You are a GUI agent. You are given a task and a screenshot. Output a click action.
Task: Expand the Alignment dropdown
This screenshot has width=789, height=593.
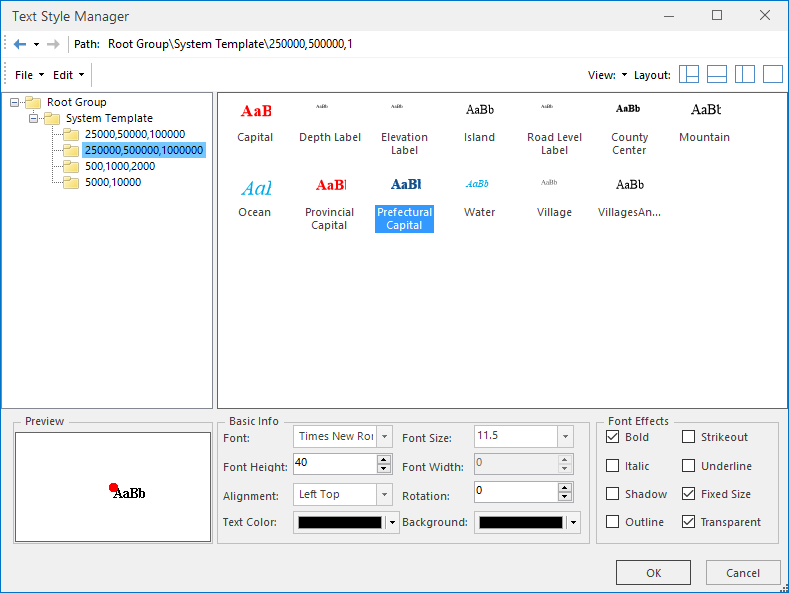pos(384,495)
